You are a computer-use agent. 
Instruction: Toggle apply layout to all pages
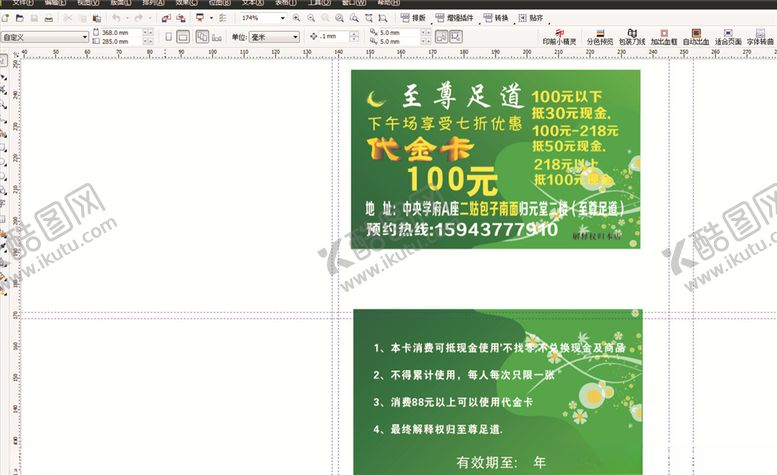tap(202, 37)
